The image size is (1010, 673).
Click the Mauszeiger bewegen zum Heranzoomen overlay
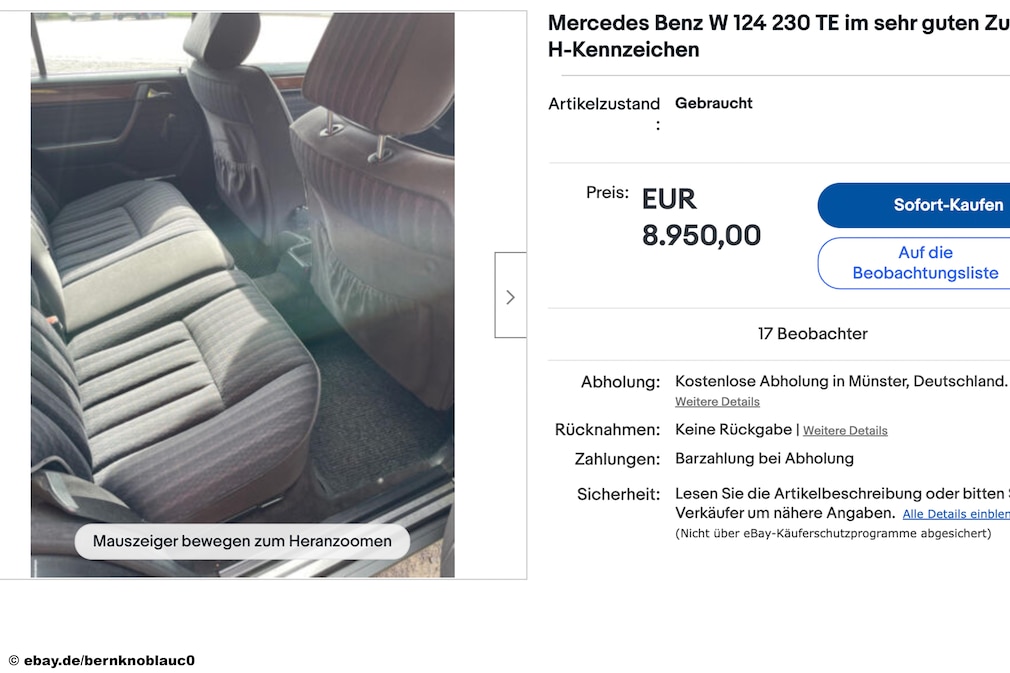242,541
